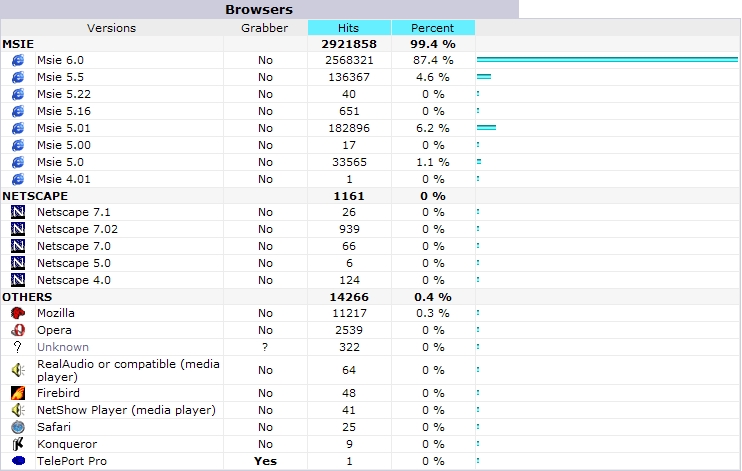Select the Firebird row label
The image size is (742, 471).
tap(58, 393)
